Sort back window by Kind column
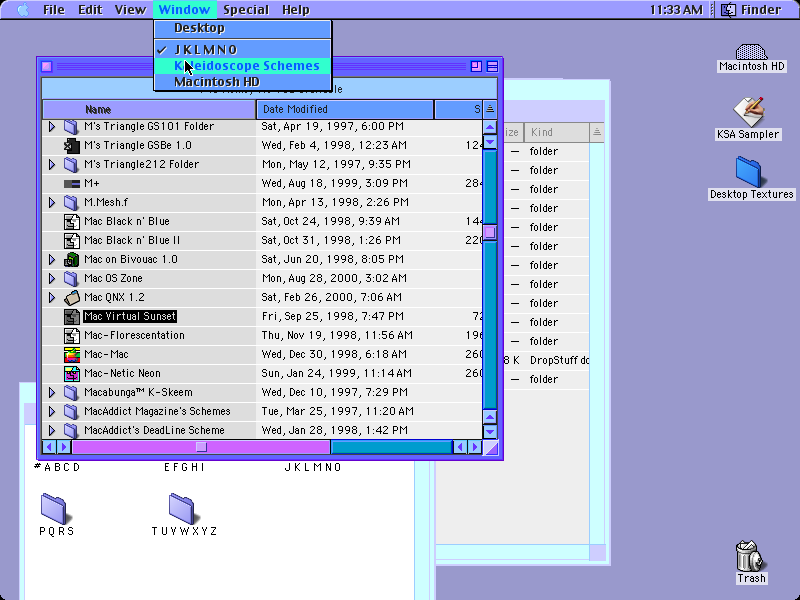Screen dimensions: 800x600 [x=557, y=133]
